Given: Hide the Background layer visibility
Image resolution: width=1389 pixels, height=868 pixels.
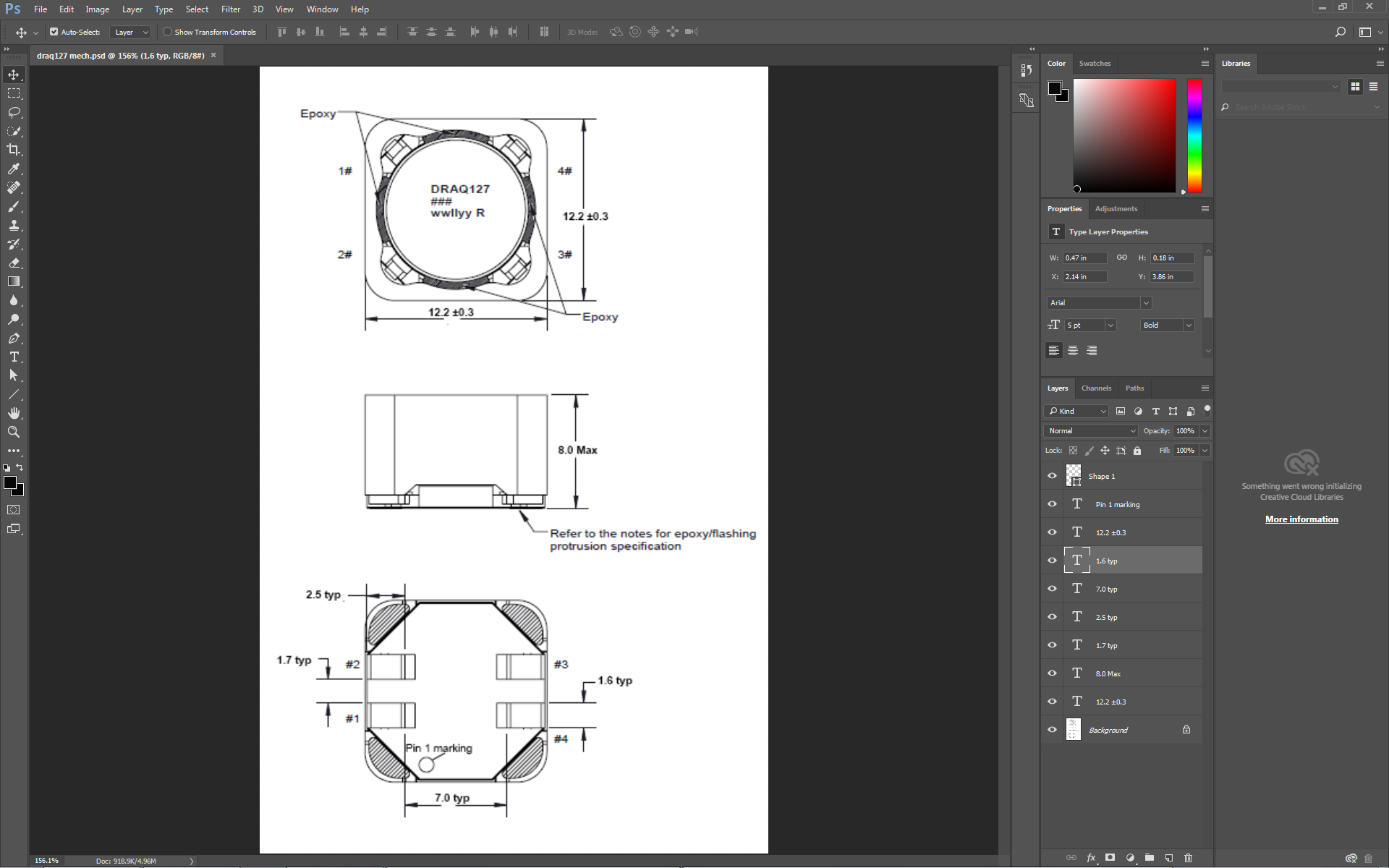Looking at the screenshot, I should tap(1053, 730).
